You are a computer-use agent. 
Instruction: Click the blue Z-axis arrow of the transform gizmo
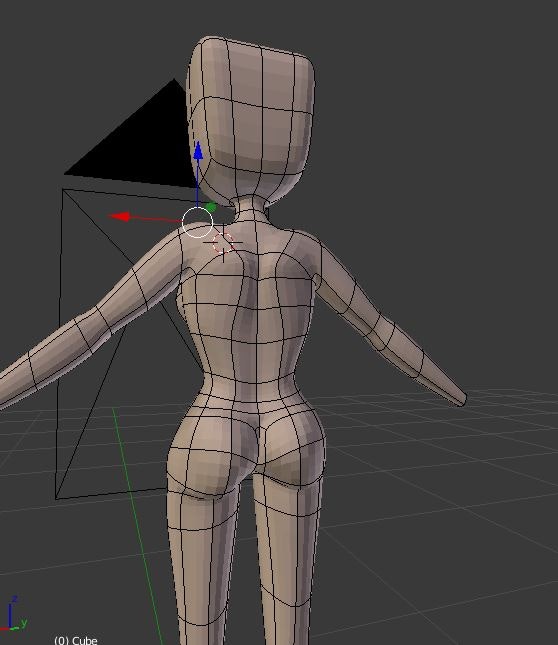point(198,151)
